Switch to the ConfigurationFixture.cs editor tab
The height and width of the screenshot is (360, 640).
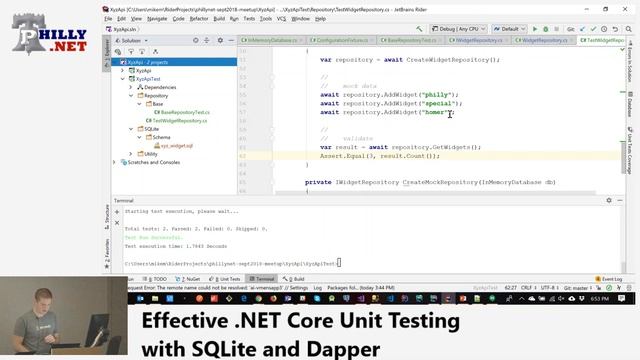pos(342,40)
